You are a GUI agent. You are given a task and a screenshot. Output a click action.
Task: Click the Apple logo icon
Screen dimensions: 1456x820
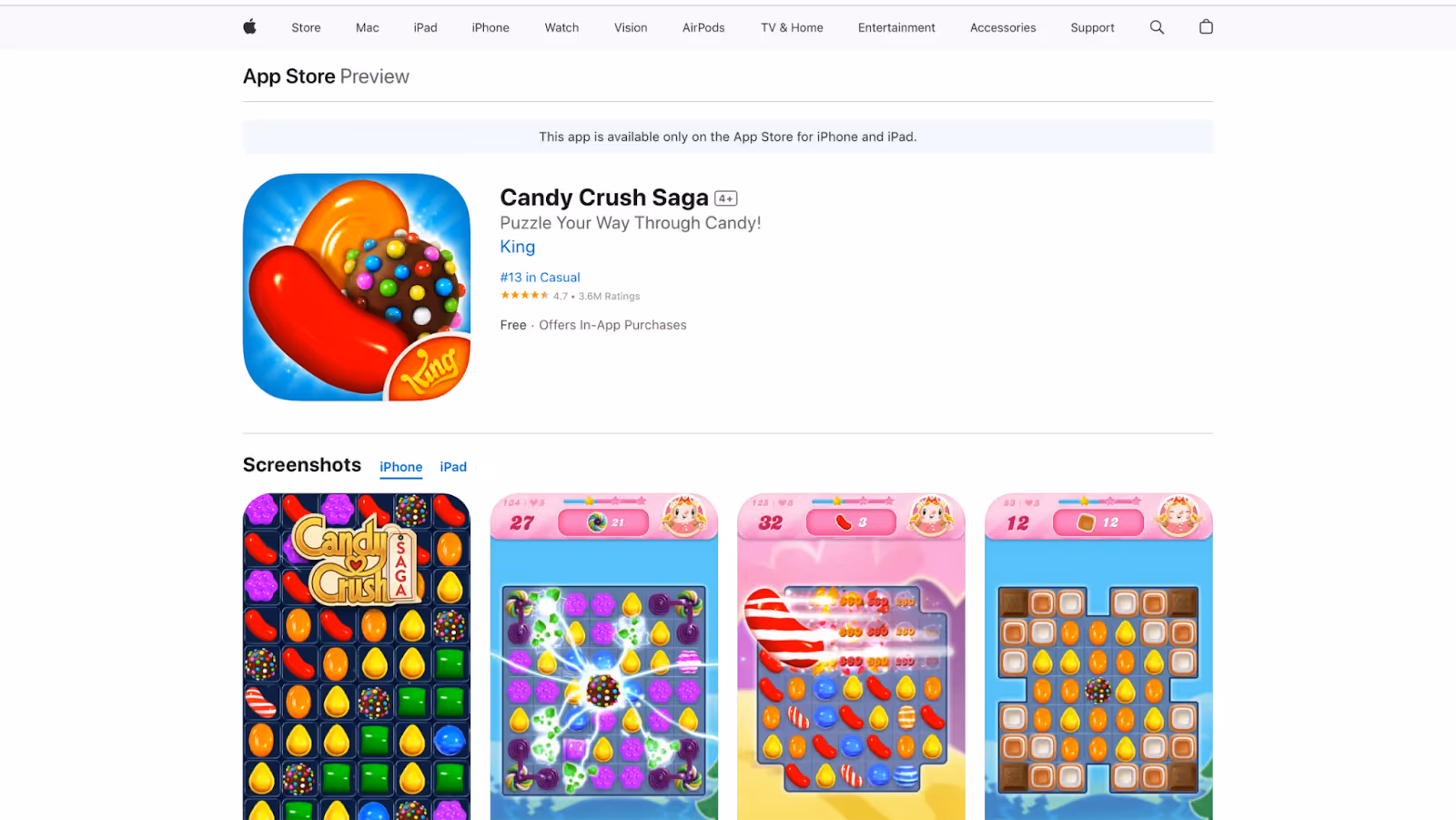tap(249, 27)
